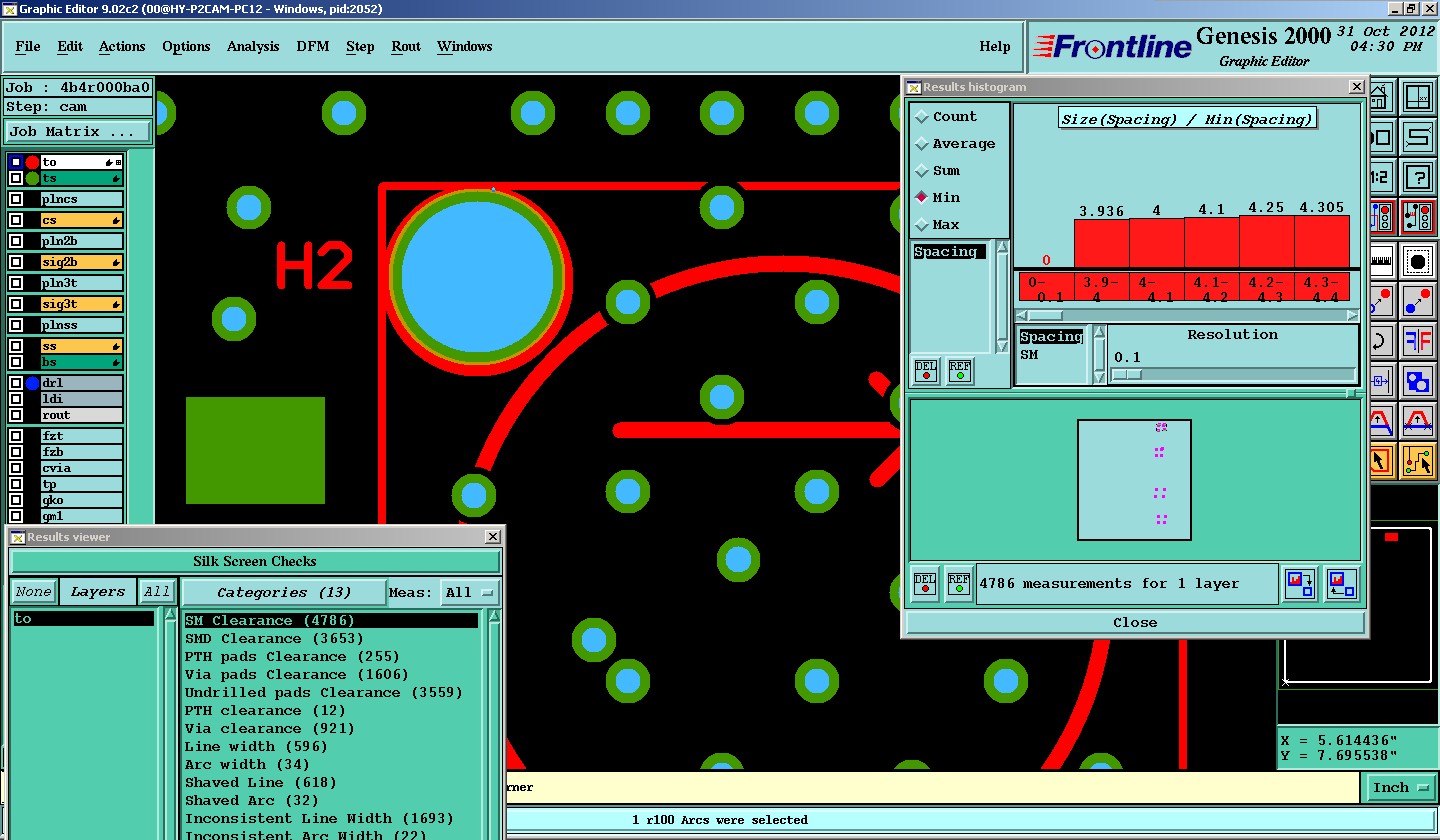Click the rotate arrow icon in right toolbar

(x=1381, y=340)
